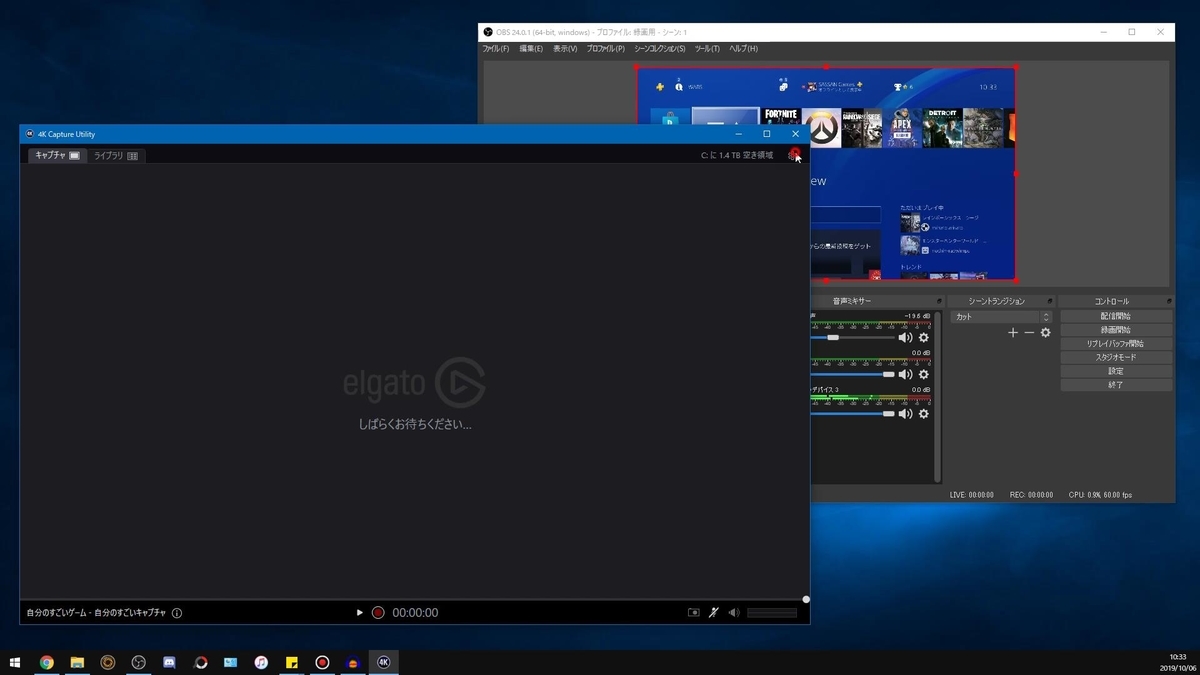Open the ツール(T) menu in OBS
The image size is (1200, 675).
[x=707, y=49]
